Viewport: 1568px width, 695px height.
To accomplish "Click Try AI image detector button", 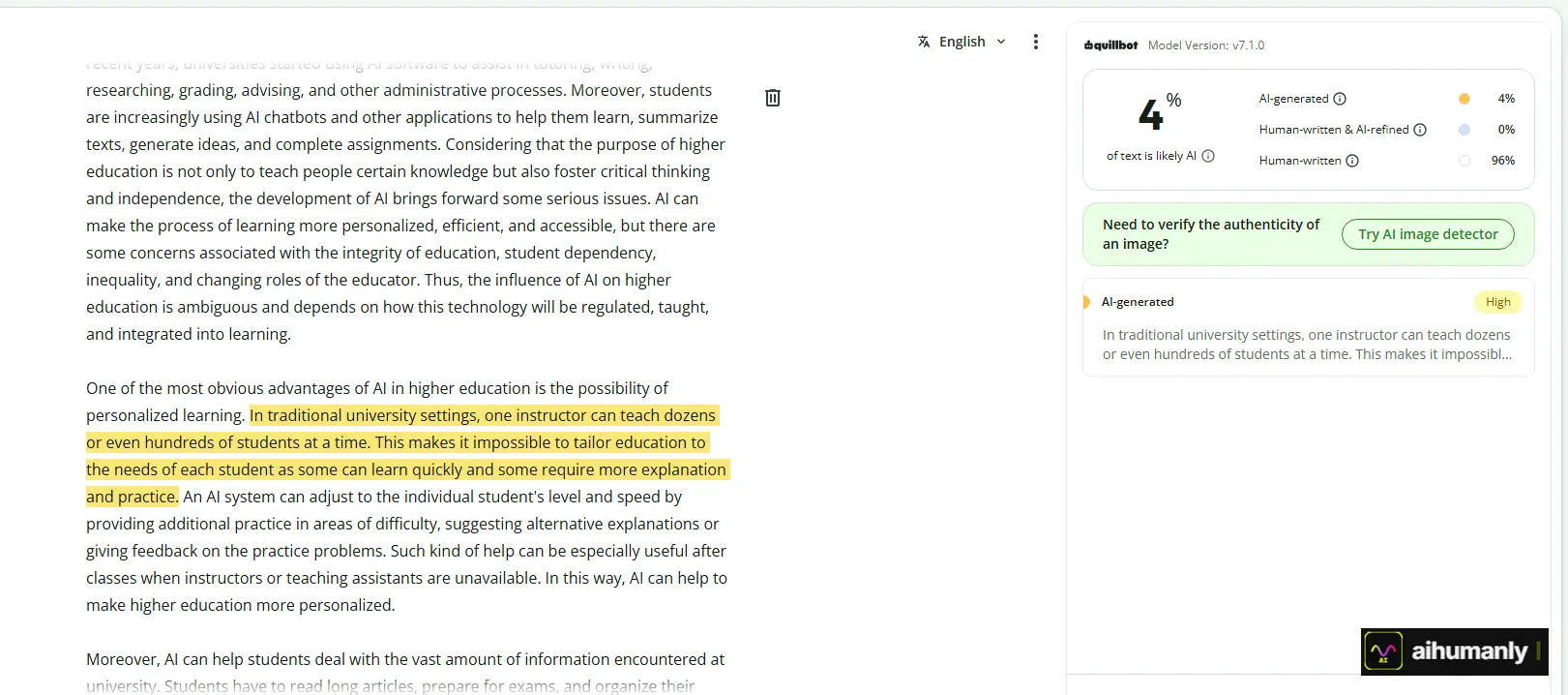I will [x=1428, y=234].
